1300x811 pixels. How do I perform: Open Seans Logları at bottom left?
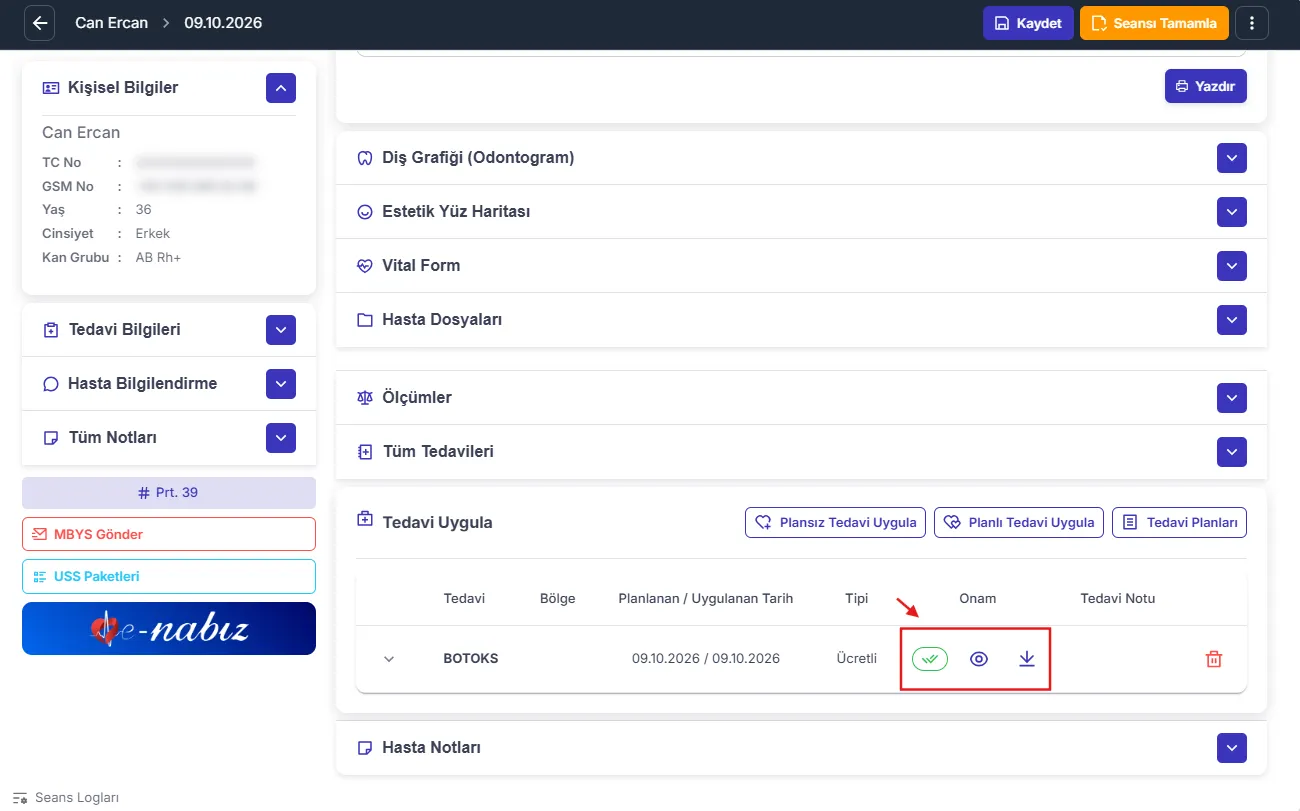point(66,798)
